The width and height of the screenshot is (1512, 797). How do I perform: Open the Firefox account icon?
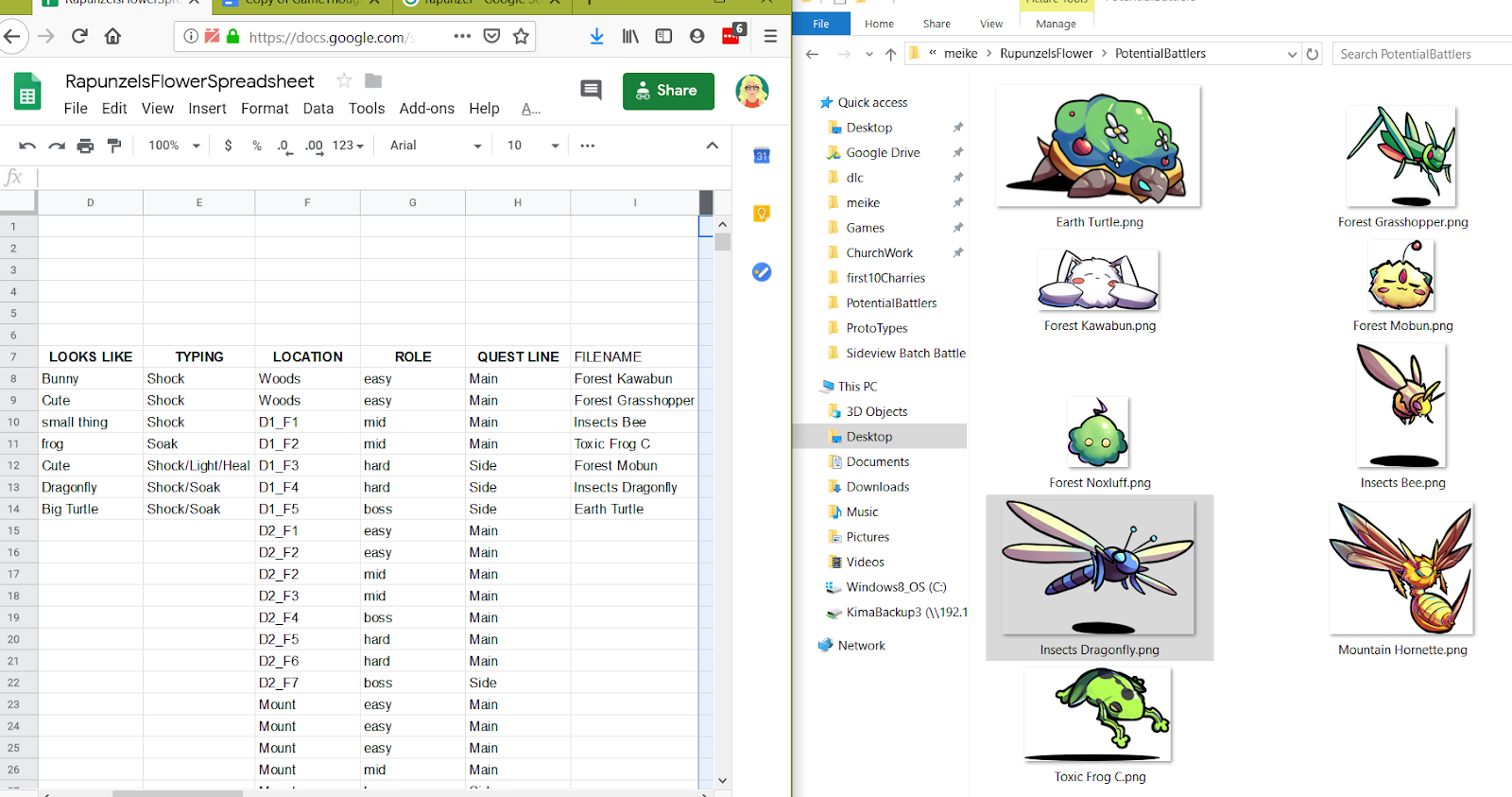click(x=697, y=37)
